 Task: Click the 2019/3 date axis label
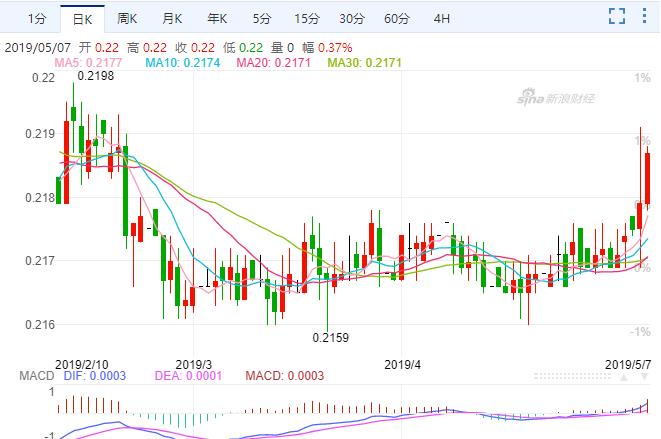[x=193, y=364]
